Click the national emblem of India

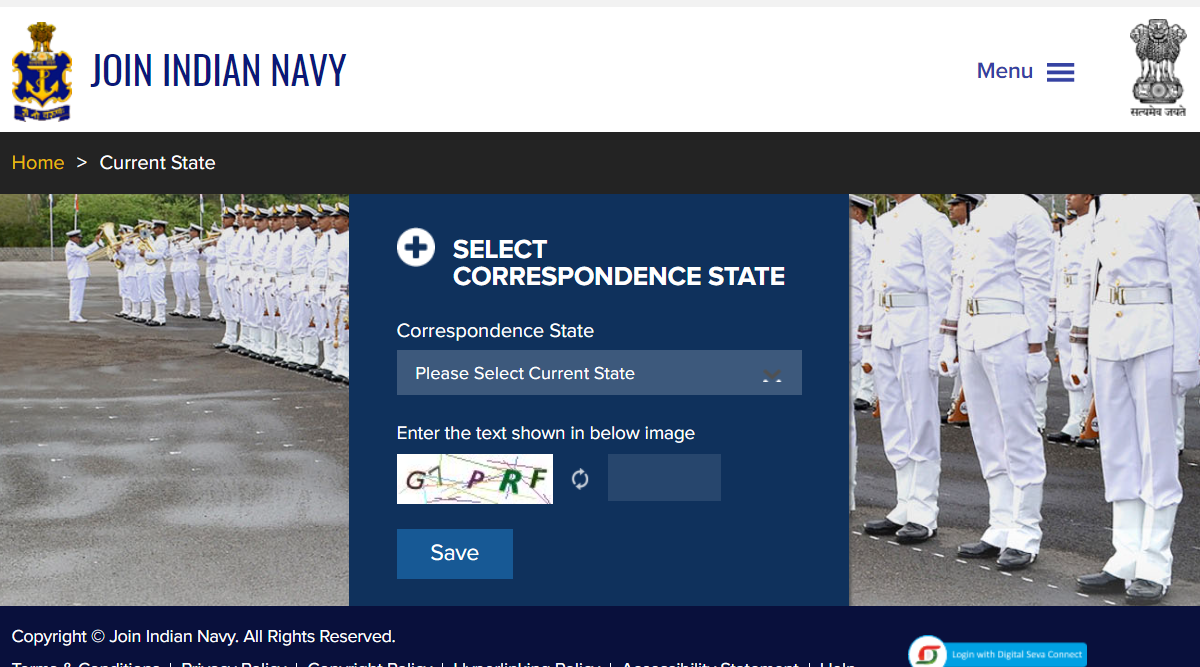pos(1158,69)
